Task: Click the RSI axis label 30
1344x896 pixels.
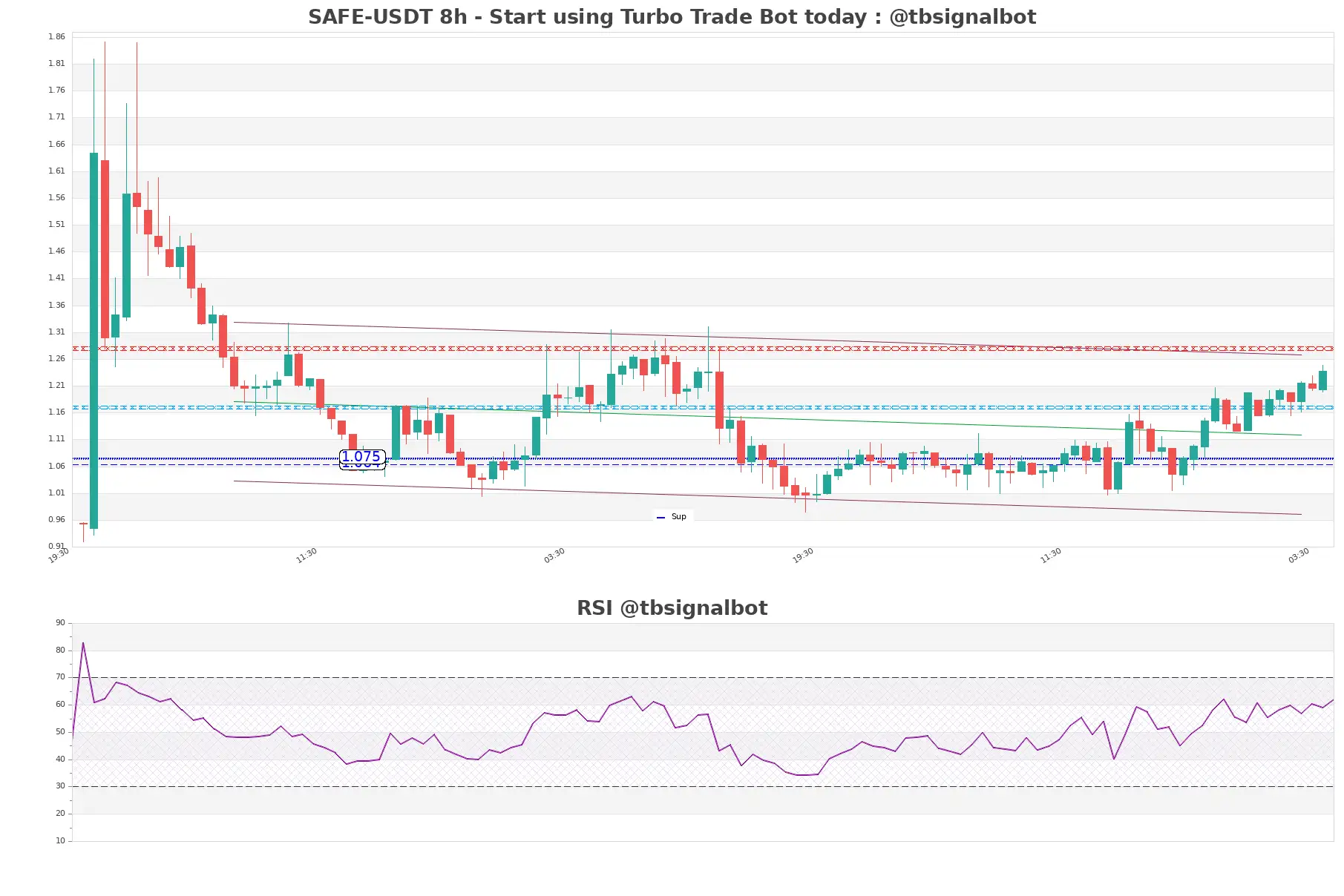Action: 60,786
